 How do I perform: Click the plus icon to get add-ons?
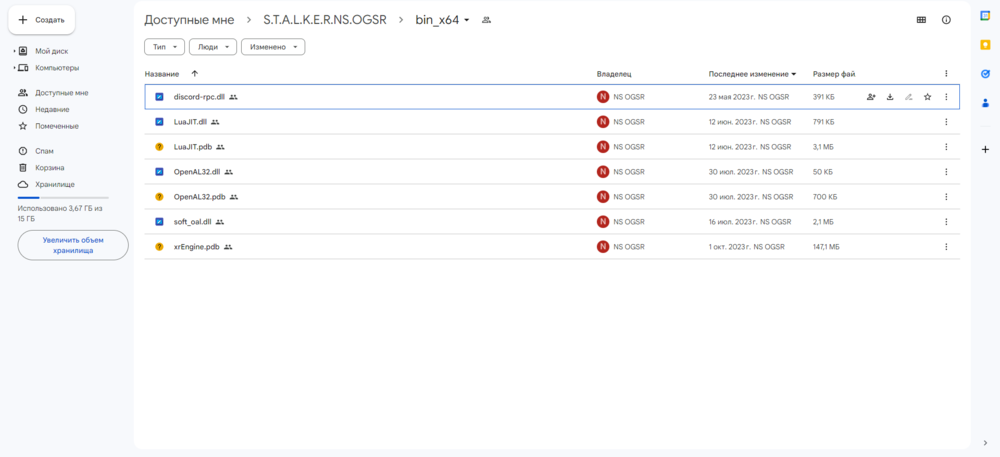[x=985, y=149]
